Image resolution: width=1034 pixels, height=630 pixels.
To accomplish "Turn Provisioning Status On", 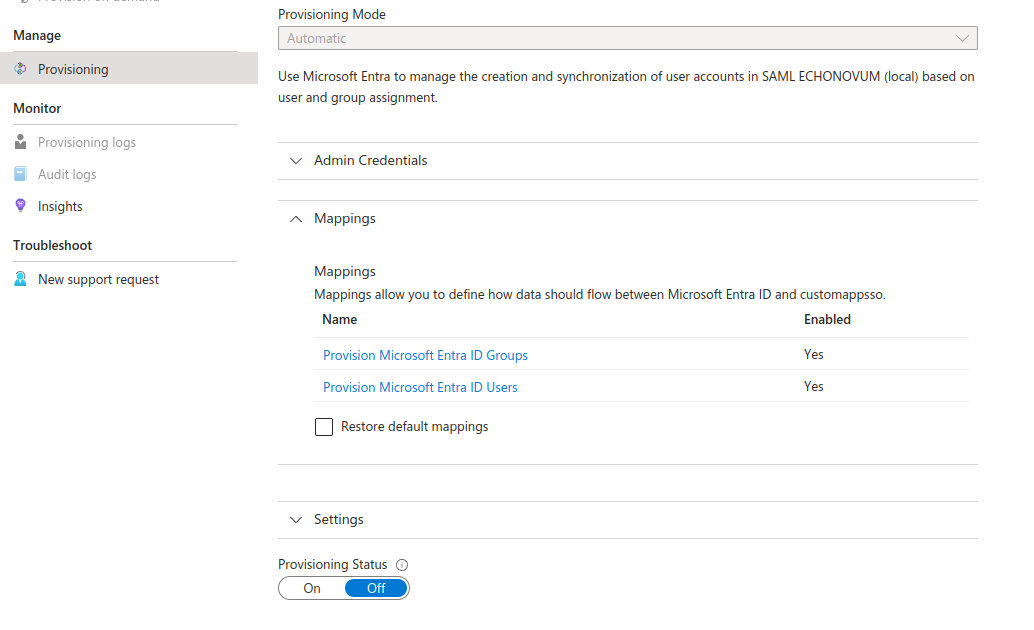I will click(312, 588).
